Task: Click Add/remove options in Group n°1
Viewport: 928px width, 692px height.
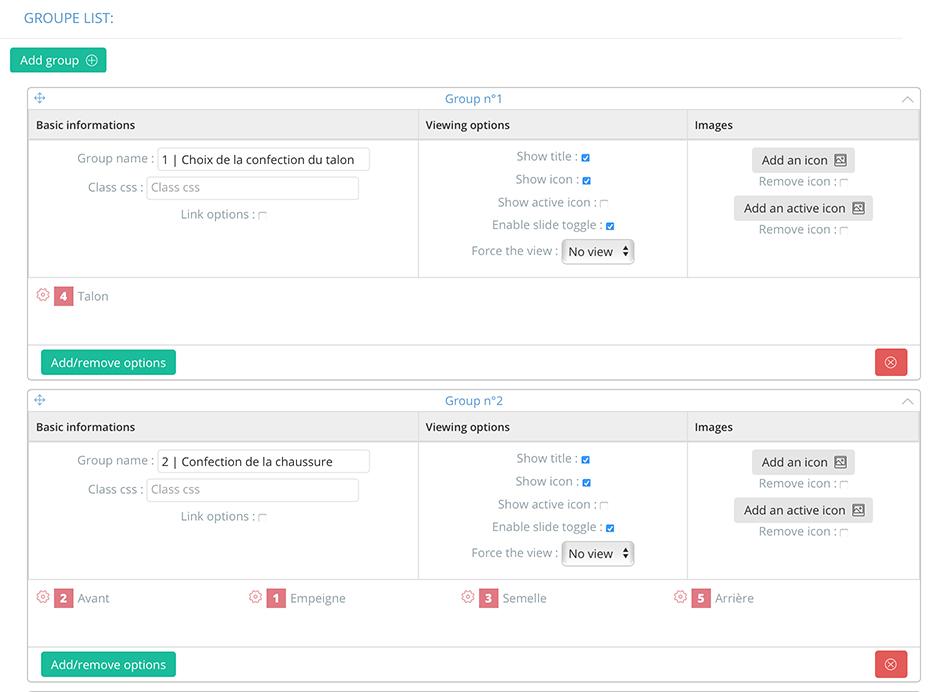Action: 108,362
